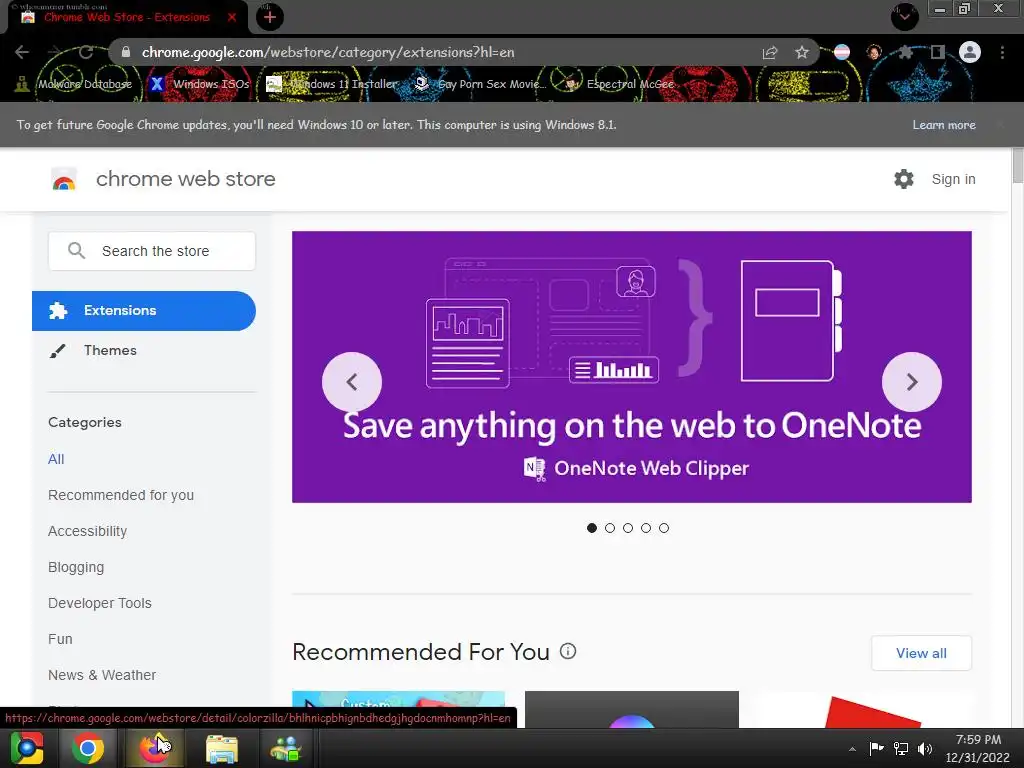Screen dimensions: 1024x768
Task: Click the site lock icon in address bar
Action: (x=126, y=52)
